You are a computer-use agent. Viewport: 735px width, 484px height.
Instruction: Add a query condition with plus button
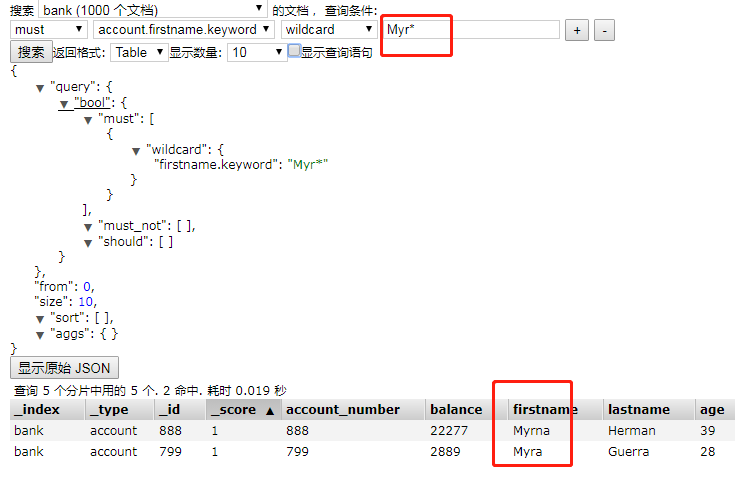[577, 30]
